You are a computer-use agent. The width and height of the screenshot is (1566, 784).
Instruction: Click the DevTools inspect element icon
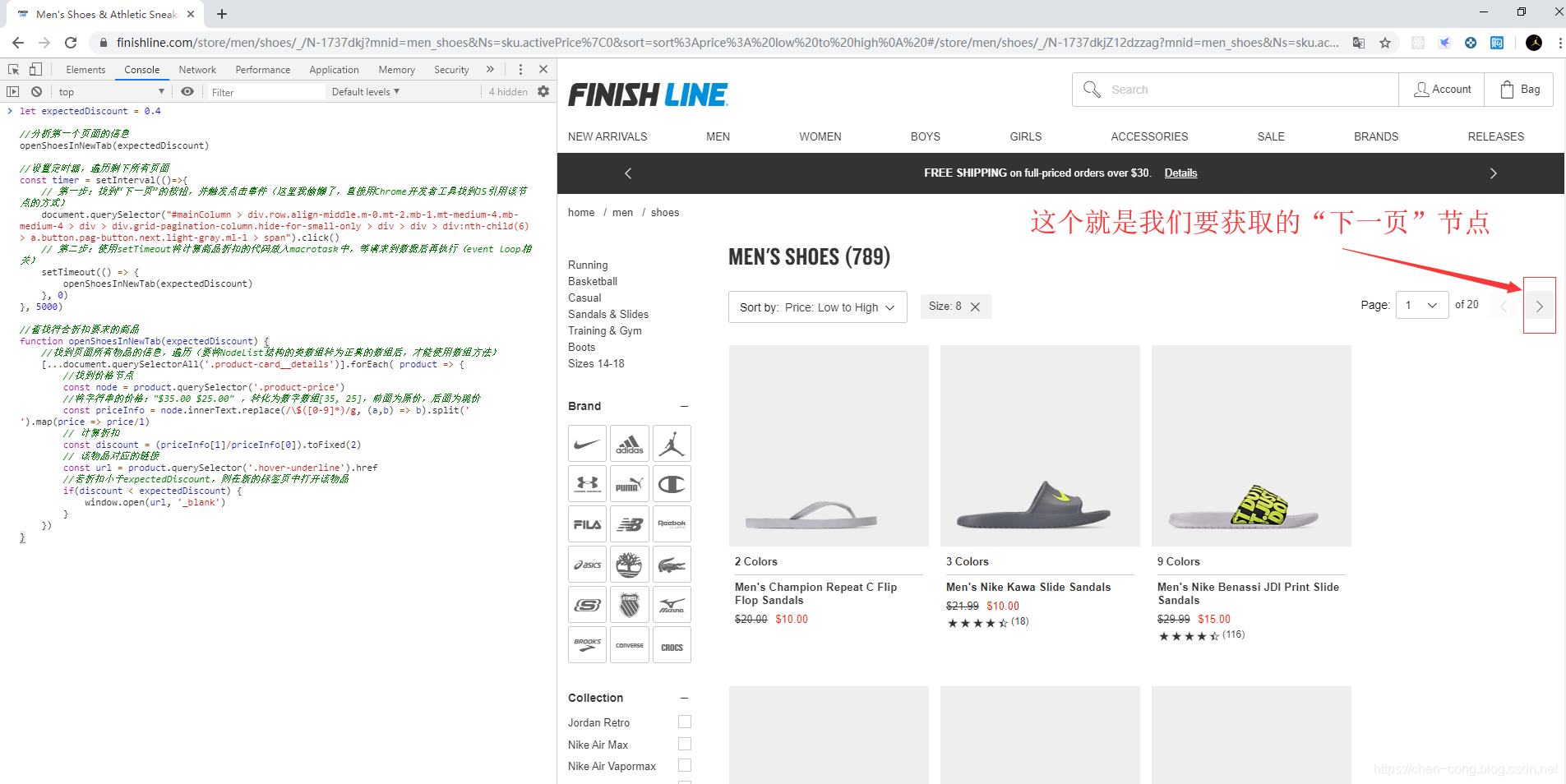pyautogui.click(x=14, y=70)
